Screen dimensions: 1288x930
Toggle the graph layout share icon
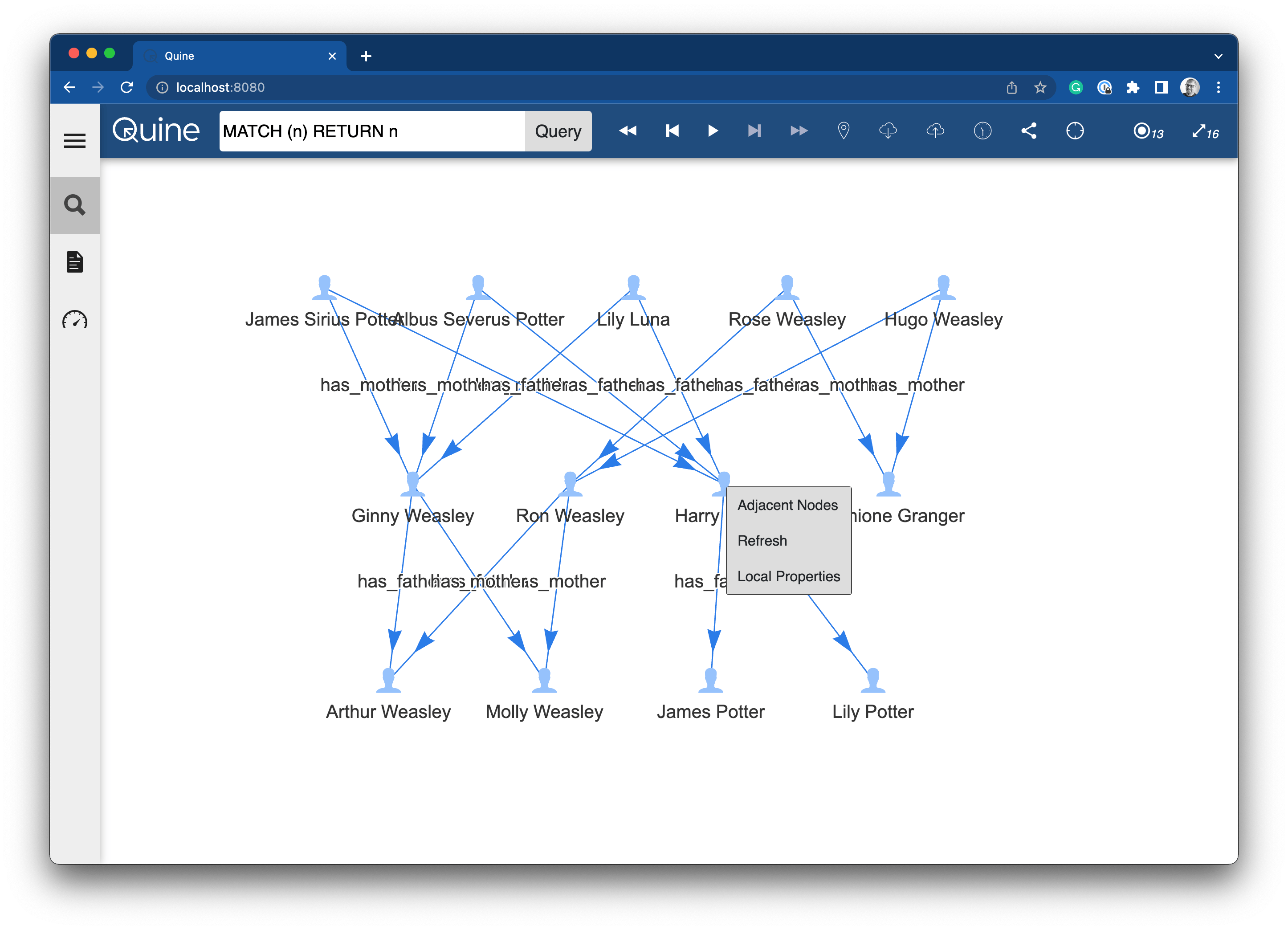coord(1028,131)
